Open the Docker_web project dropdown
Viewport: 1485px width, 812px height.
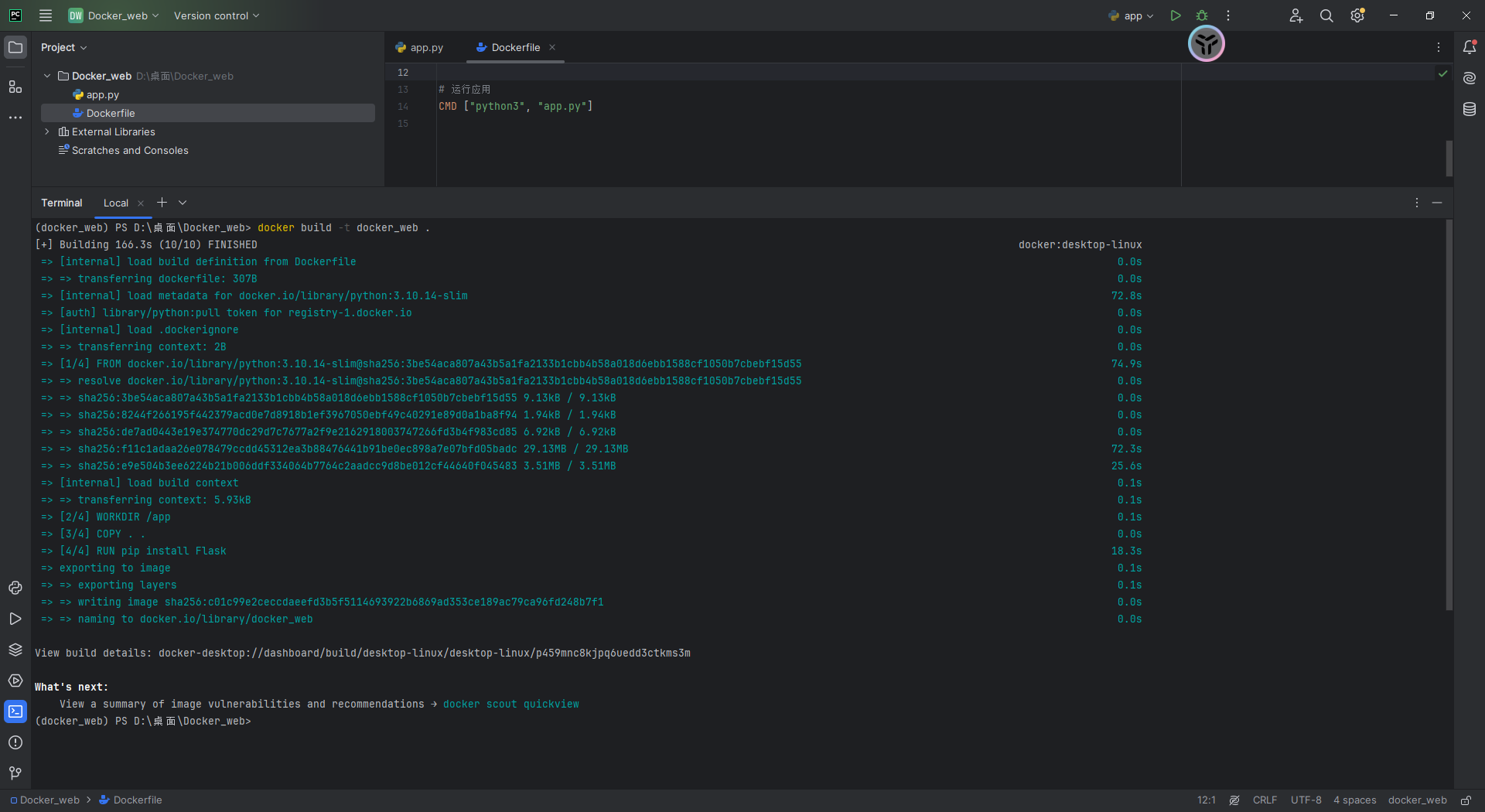point(114,15)
